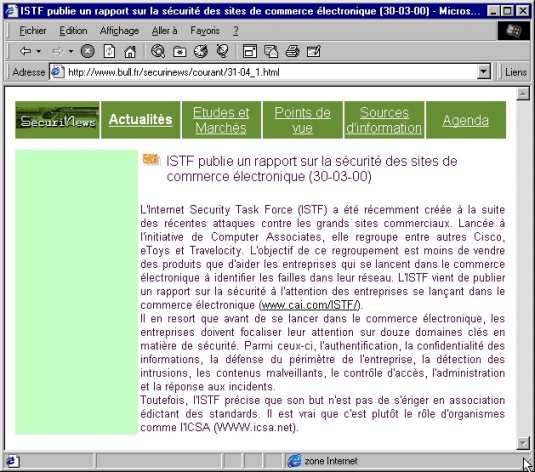This screenshot has height=472, width=535.
Task: Maximize the browser window
Action: tap(507, 11)
